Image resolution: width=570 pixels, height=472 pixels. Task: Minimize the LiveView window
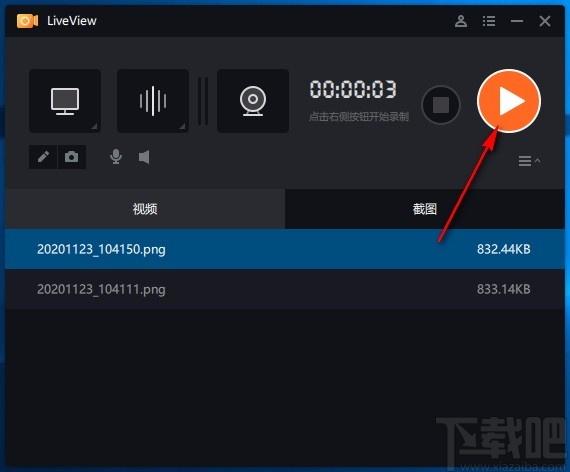pos(517,21)
